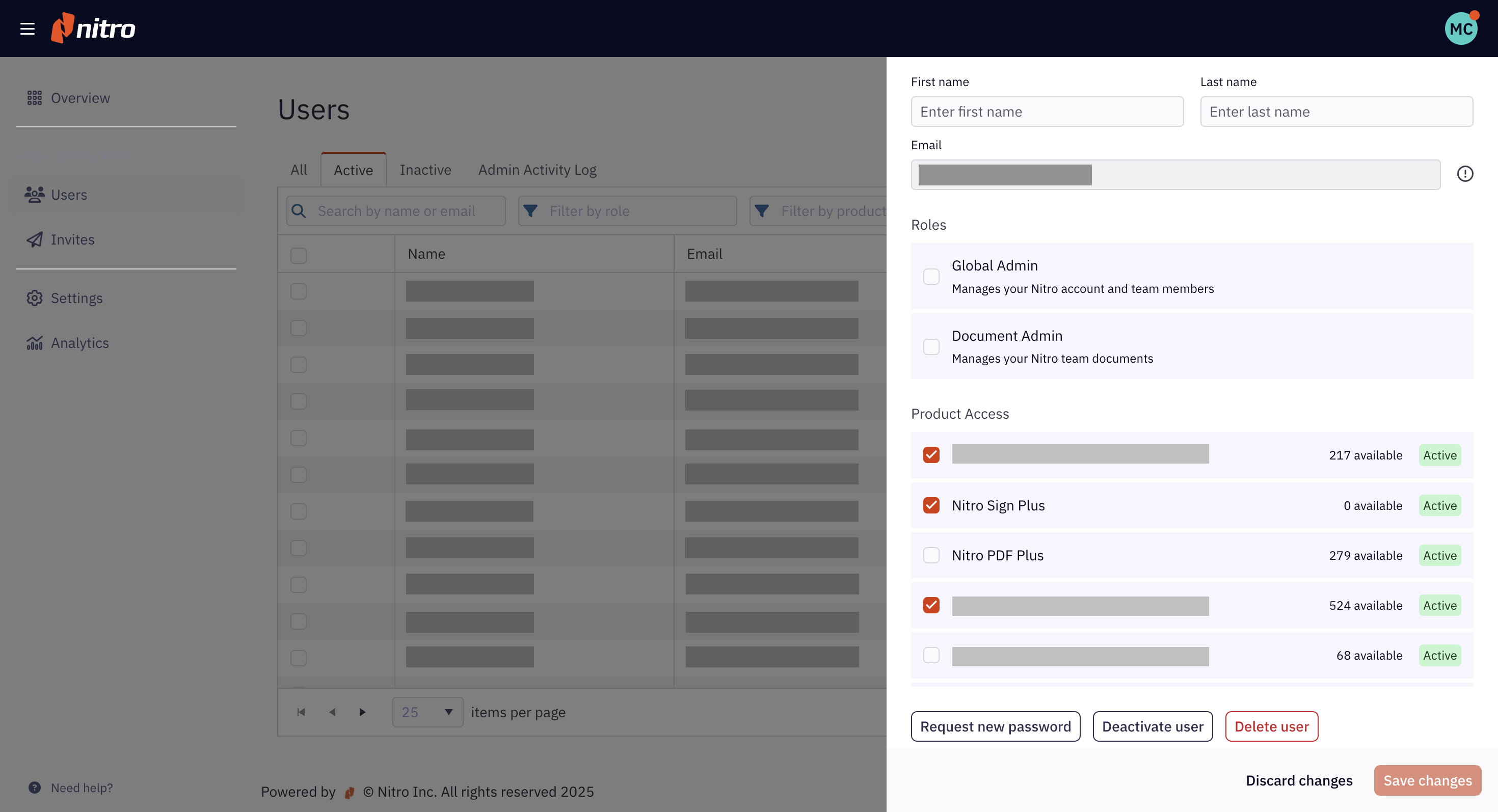Click the Analytics chart icon
Viewport: 1498px width, 812px height.
[x=34, y=343]
